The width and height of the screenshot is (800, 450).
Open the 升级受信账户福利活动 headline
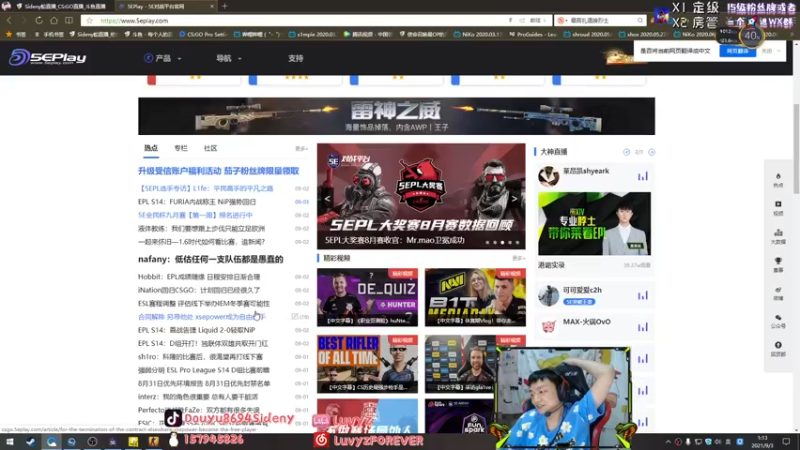(218, 171)
